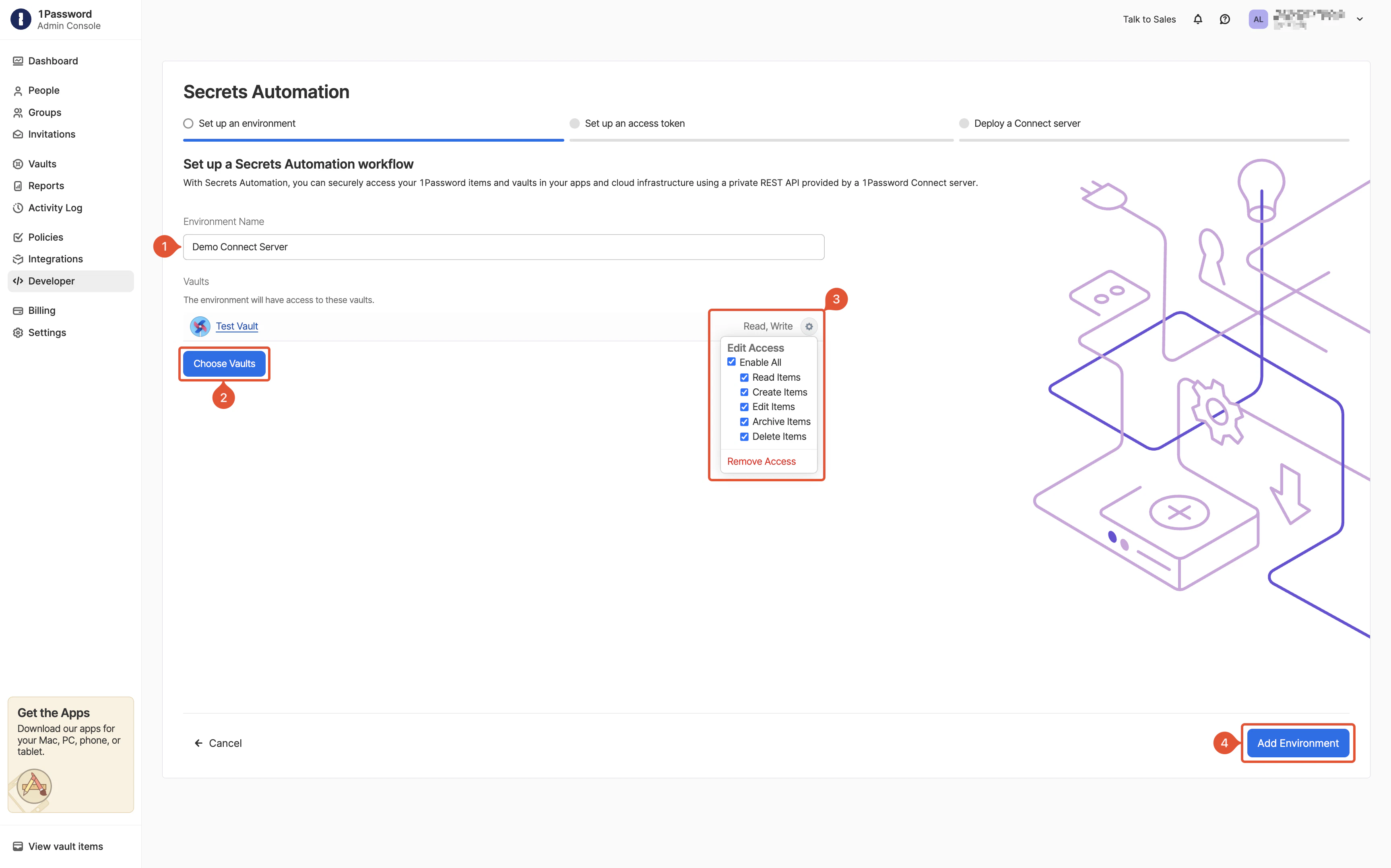Uncheck the Archive Items checkbox
This screenshot has width=1391, height=868.
744,421
